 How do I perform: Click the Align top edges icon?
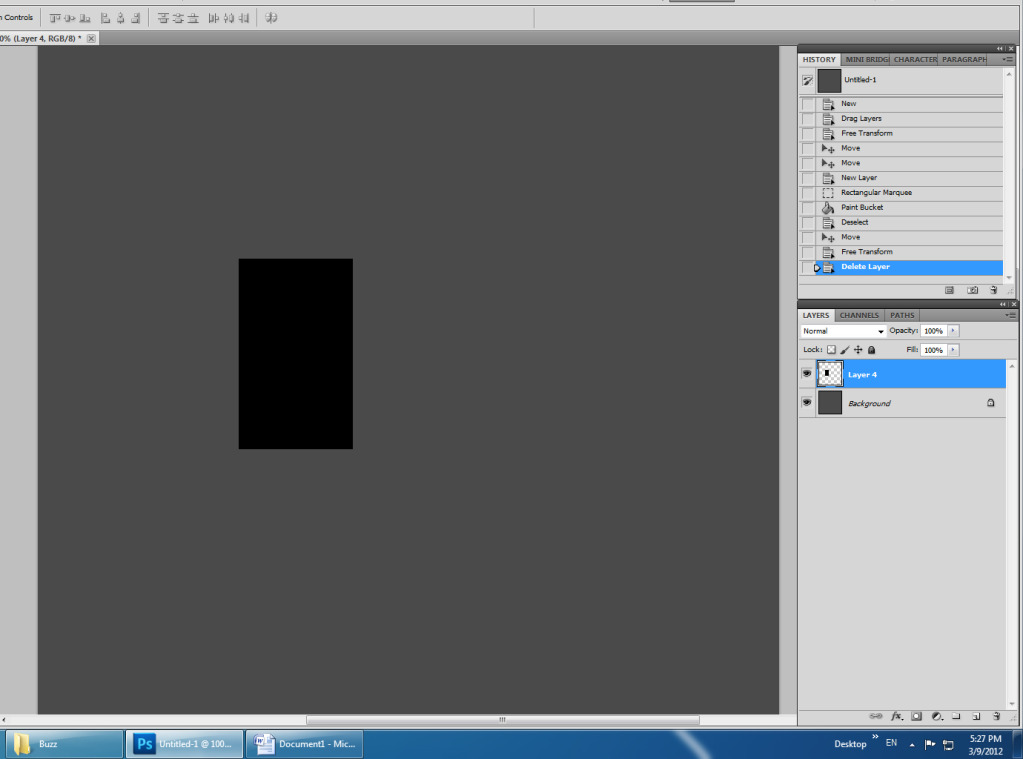[x=55, y=18]
